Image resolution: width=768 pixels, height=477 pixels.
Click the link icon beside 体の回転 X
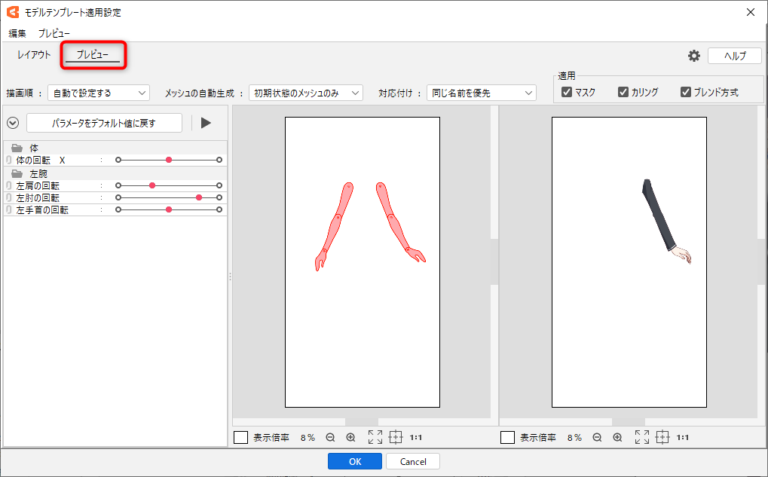[x=9, y=160]
